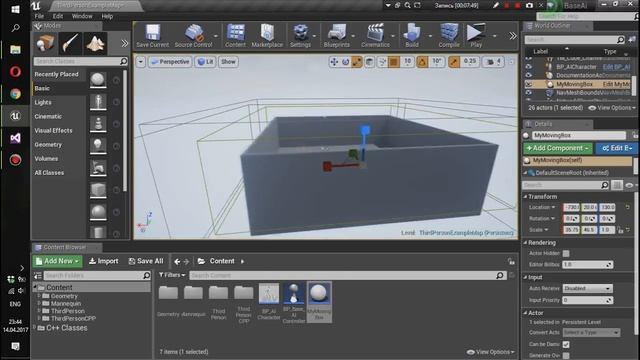Toggle visibility of MyMovingBox in outliner
The image size is (640, 360).
529,84
